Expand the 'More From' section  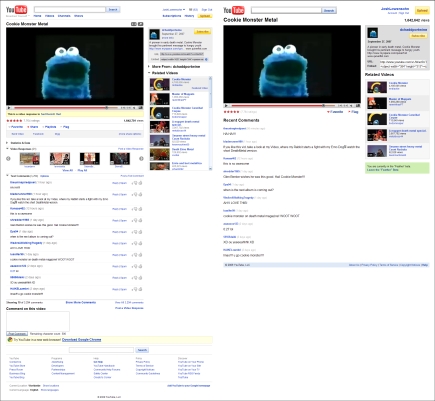(x=149, y=67)
